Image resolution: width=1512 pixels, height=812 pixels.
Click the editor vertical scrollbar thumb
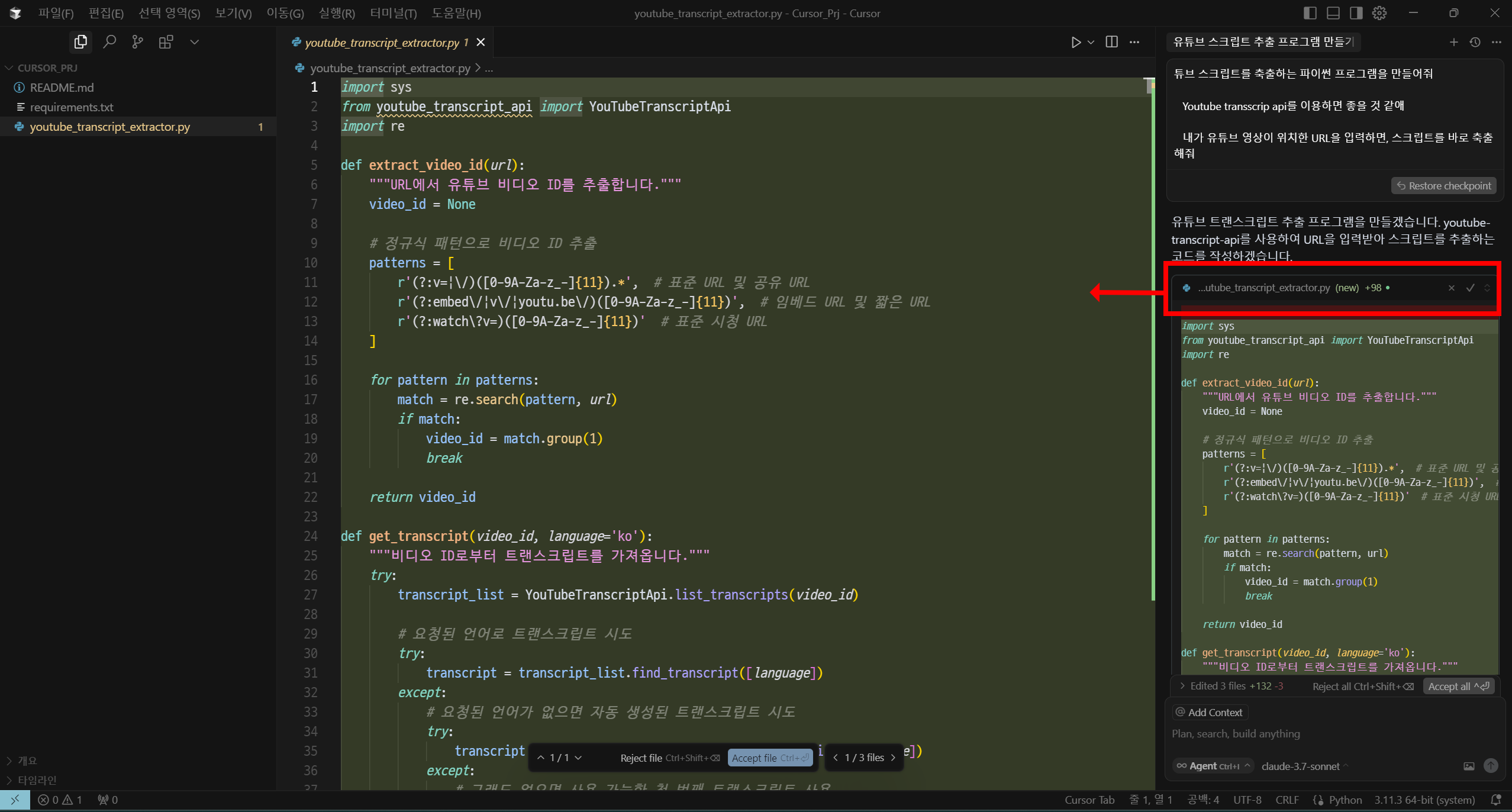(x=1150, y=87)
